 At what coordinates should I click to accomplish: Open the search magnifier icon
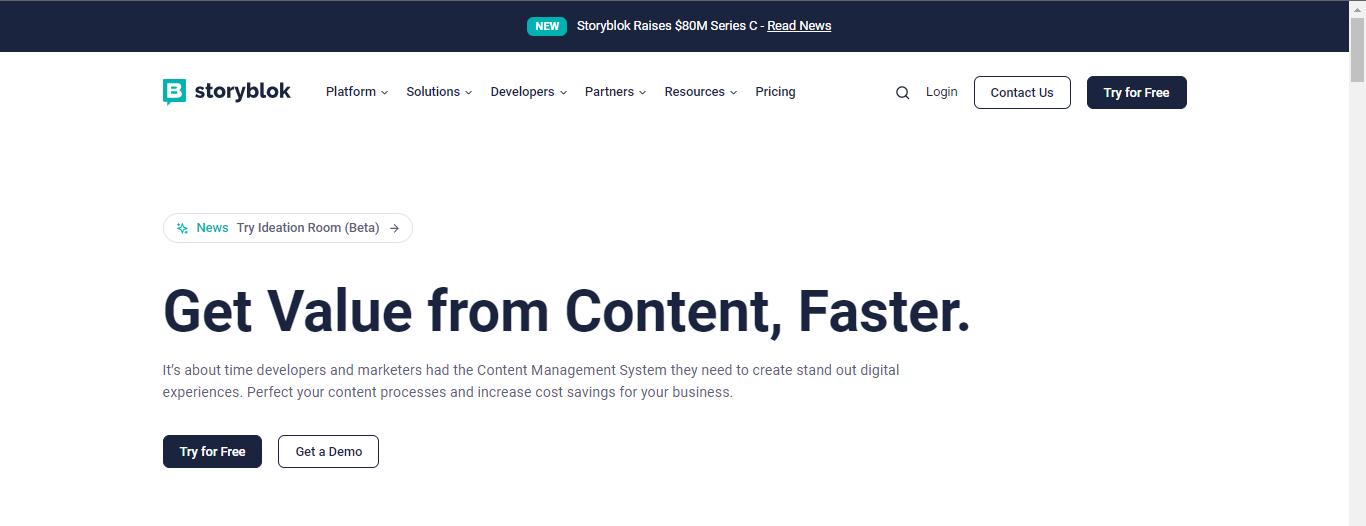[902, 93]
